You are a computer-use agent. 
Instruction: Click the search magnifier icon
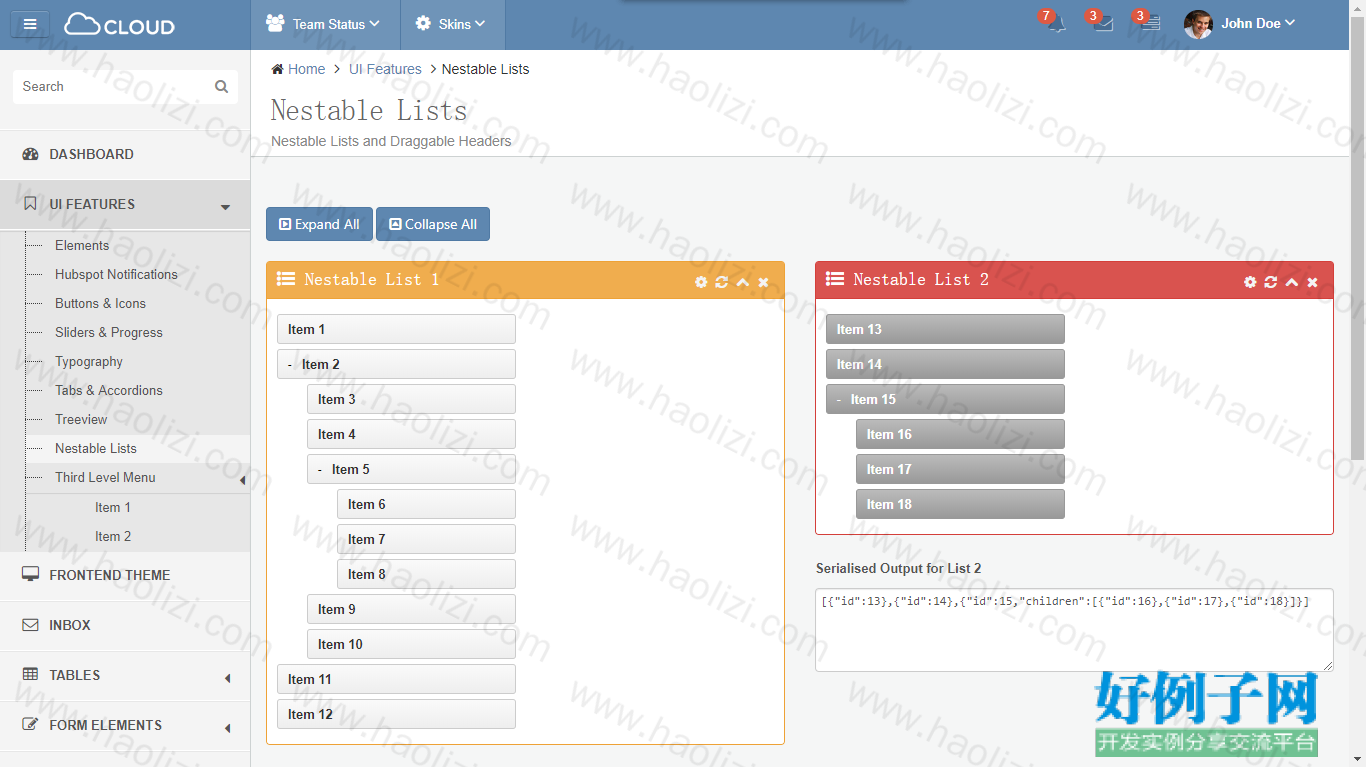pyautogui.click(x=222, y=87)
